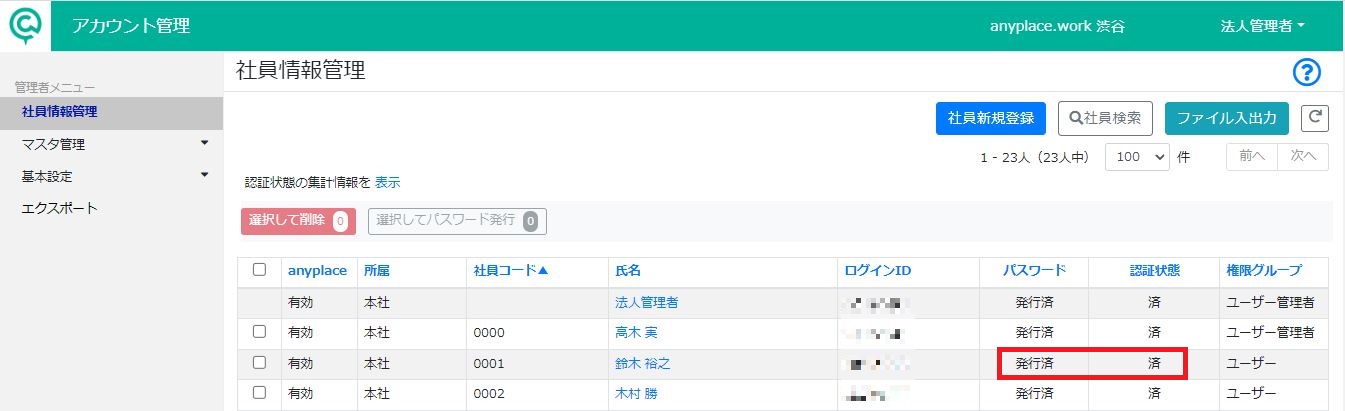The height and width of the screenshot is (411, 1345).
Task: Click the 表示 link for authentication summary
Action: (388, 183)
